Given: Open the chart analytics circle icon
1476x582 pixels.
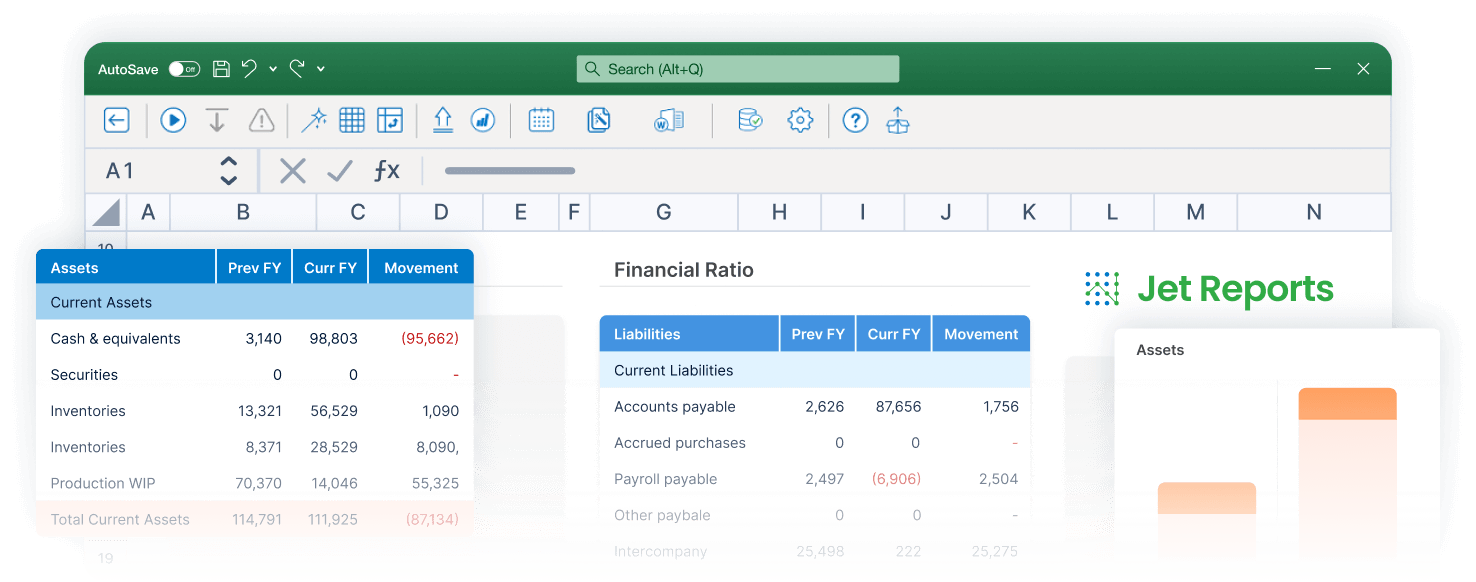Looking at the screenshot, I should [484, 121].
